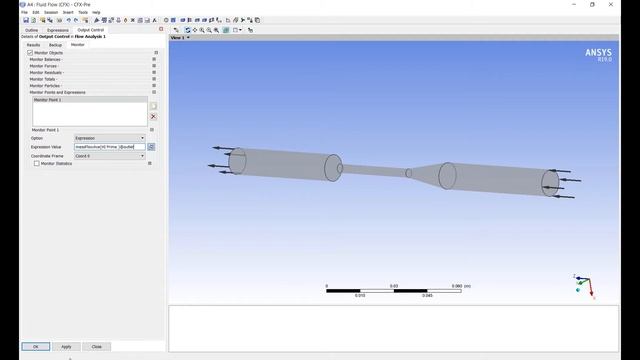Maximize the CFX-Pre window
The width and height of the screenshot is (640, 360).
[592, 4]
